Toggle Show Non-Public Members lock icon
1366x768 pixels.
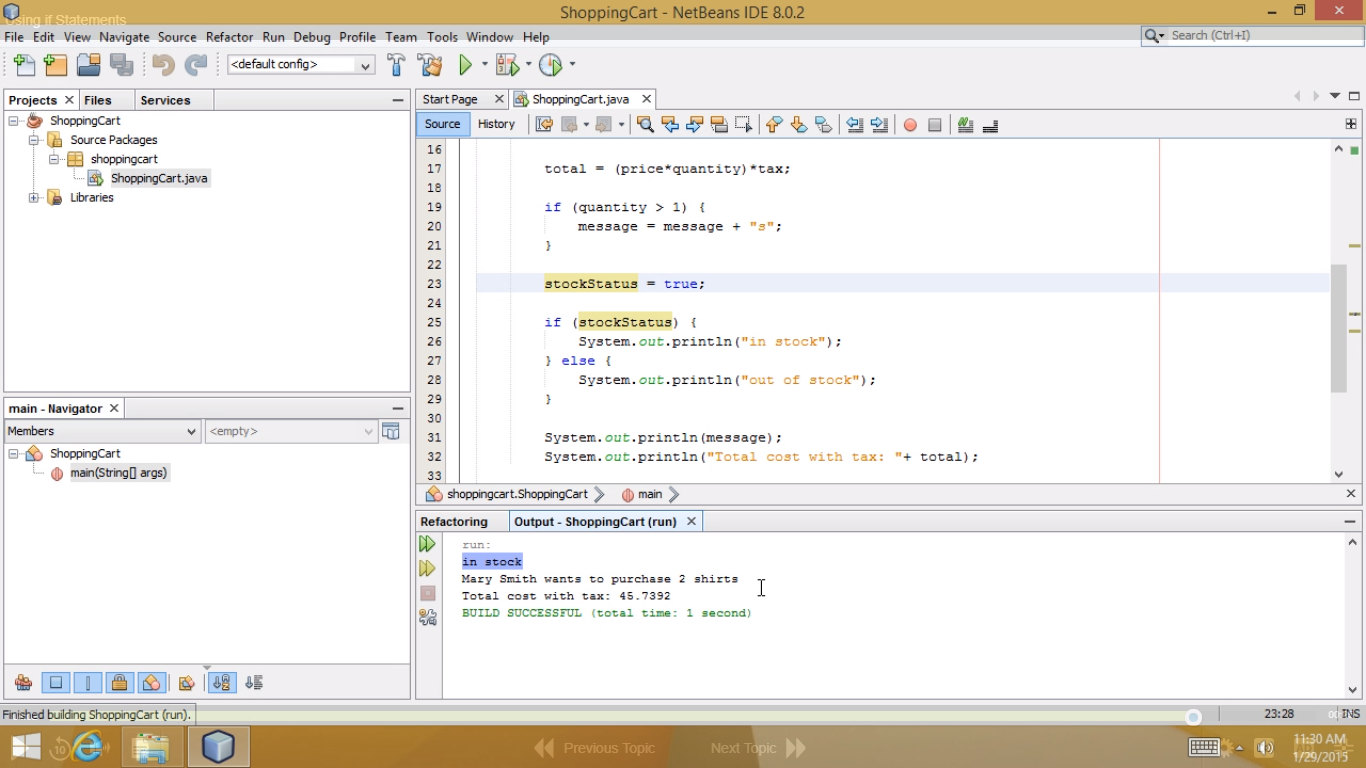[120, 683]
